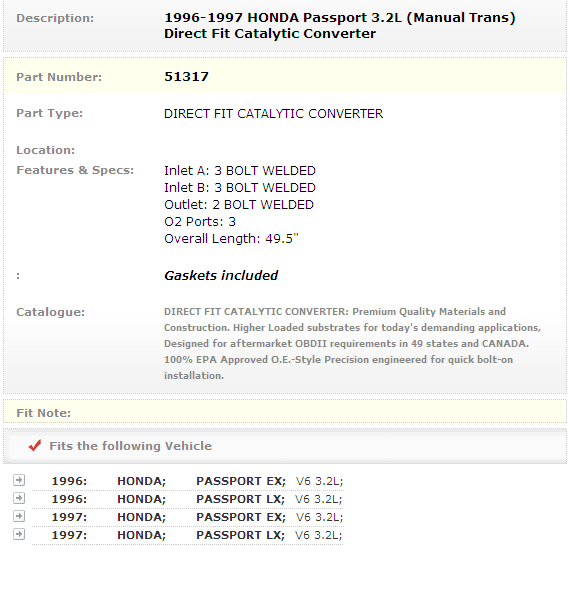Open 1996 HONDA PASSPORT EX vehicle row
The height and width of the screenshot is (592, 570).
pos(188,481)
